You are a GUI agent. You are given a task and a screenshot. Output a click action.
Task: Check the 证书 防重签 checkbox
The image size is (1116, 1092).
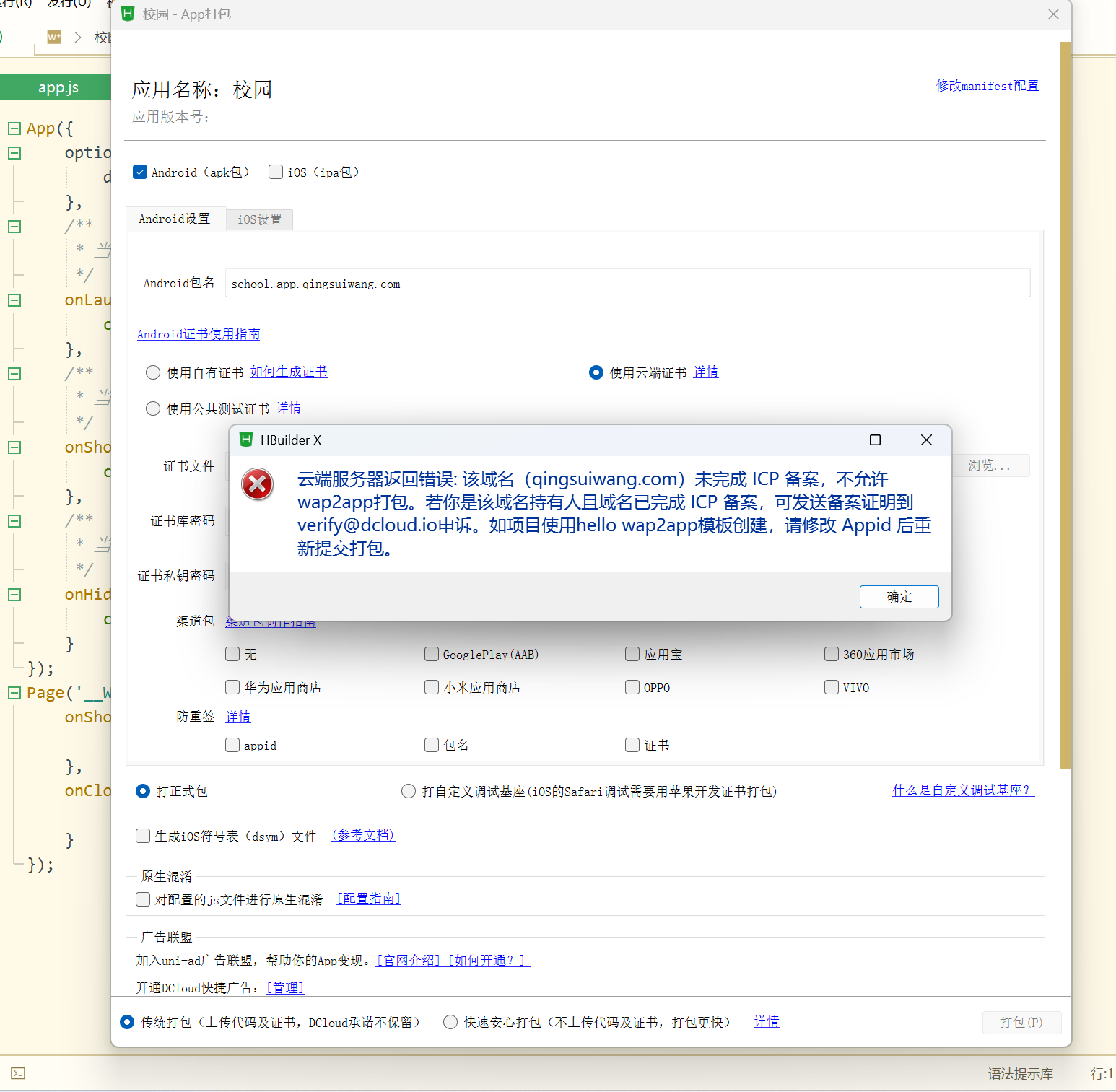(632, 745)
